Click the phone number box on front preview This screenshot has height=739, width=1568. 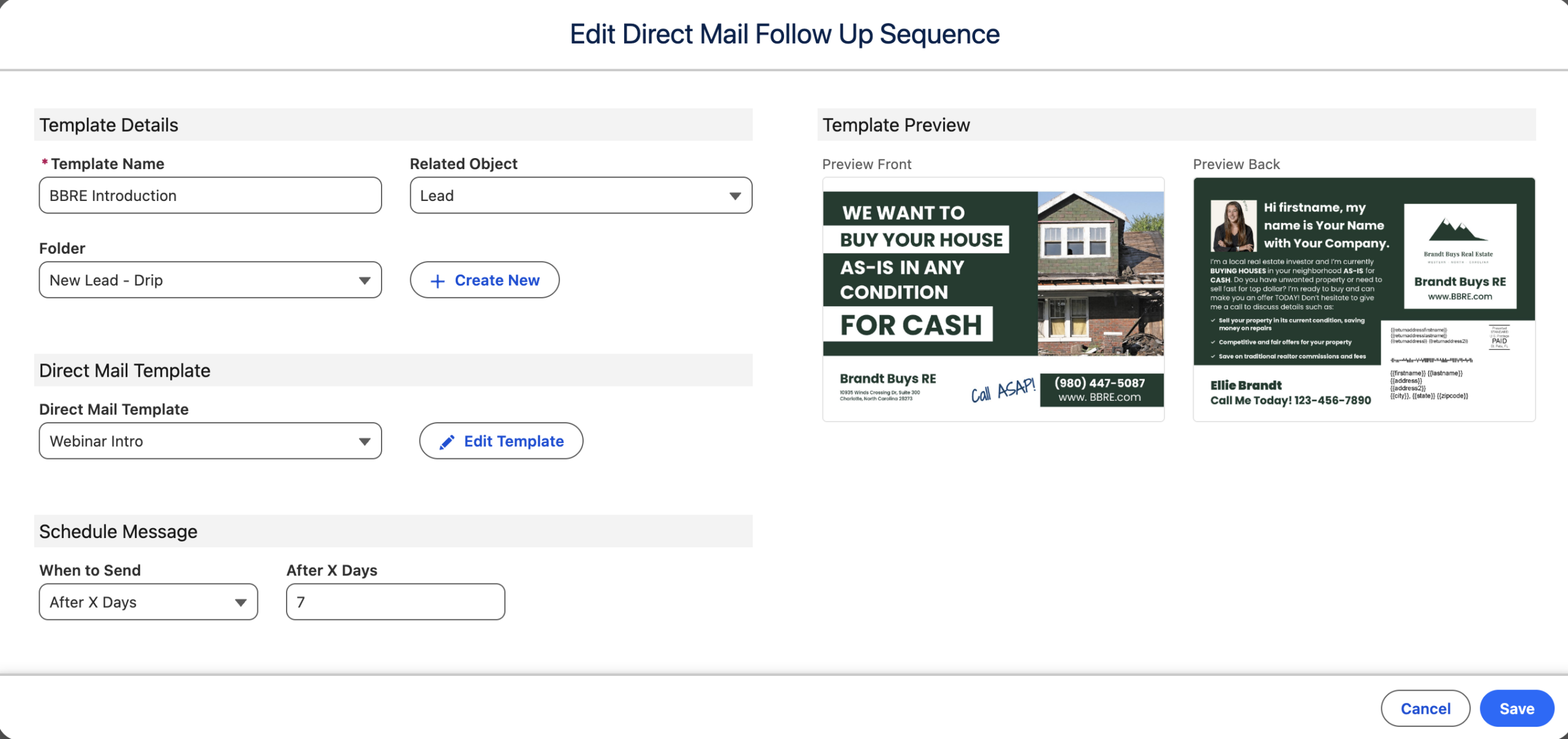tap(1101, 390)
